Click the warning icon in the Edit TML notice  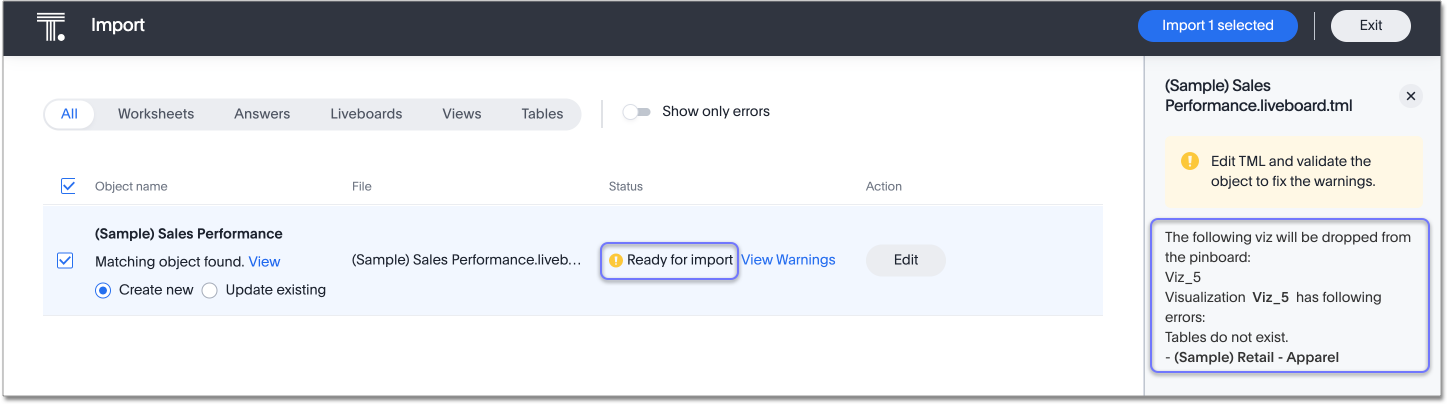[1189, 161]
